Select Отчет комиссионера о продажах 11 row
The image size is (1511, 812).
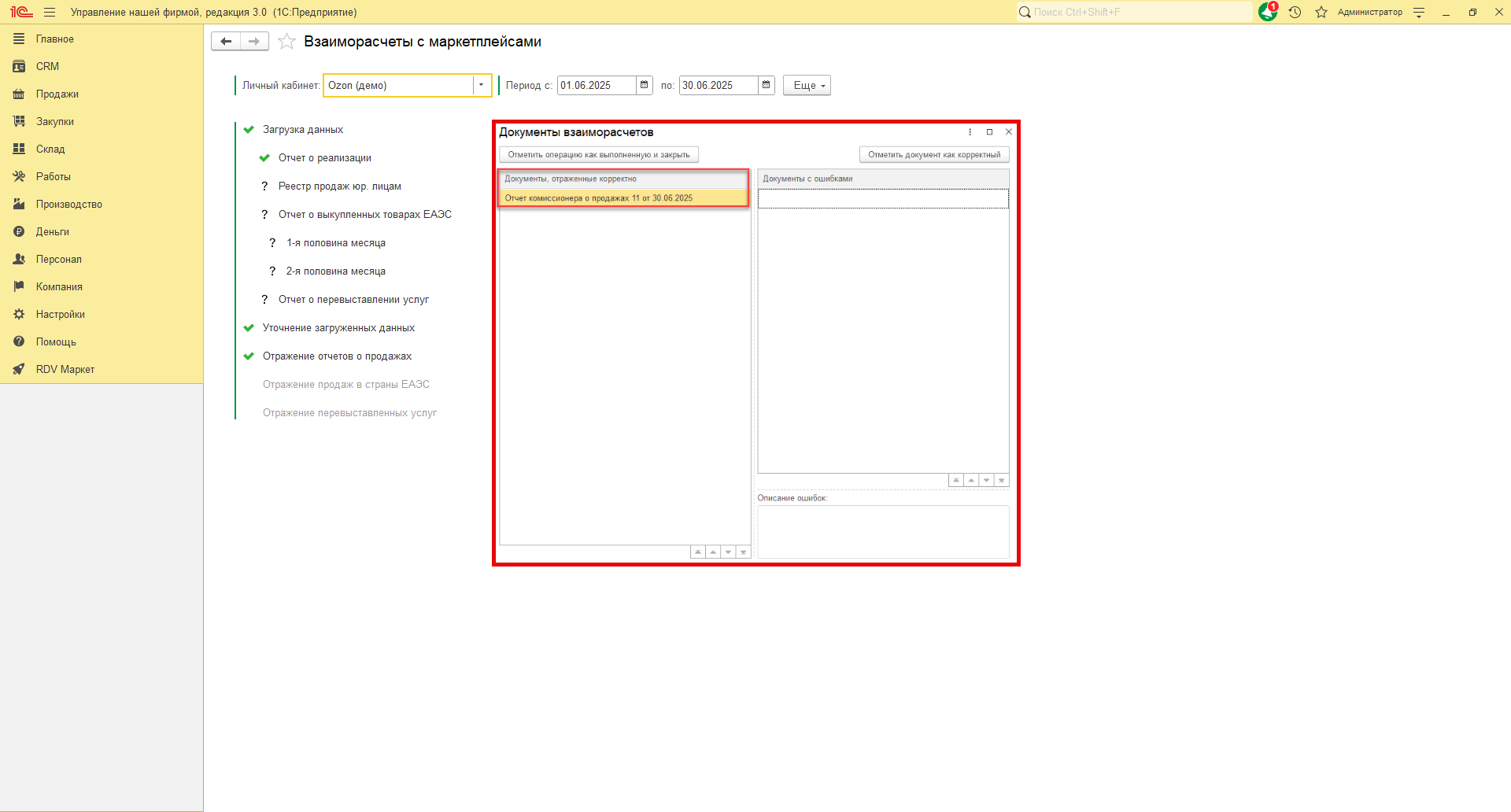(x=599, y=198)
